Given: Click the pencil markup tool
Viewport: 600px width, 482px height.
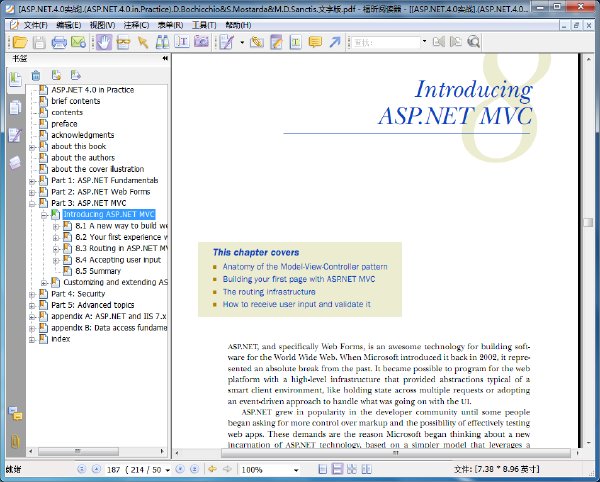Looking at the screenshot, I should (226, 42).
